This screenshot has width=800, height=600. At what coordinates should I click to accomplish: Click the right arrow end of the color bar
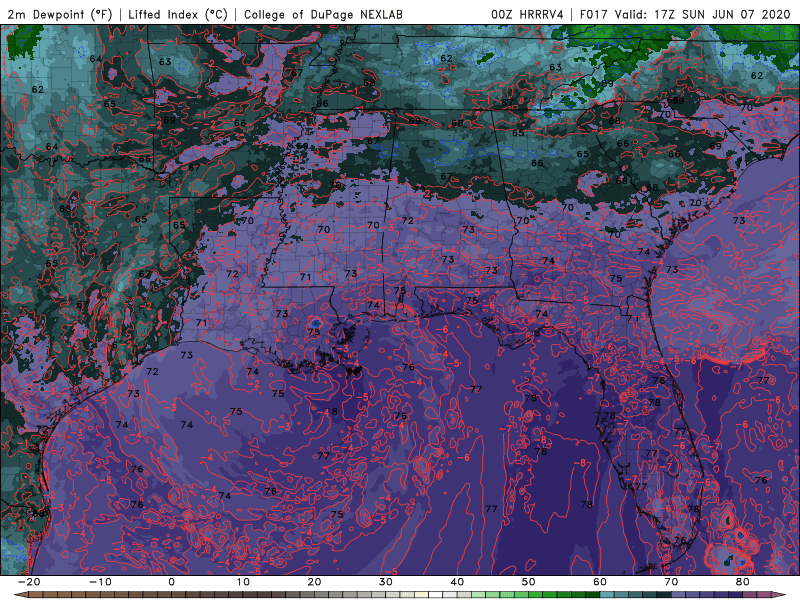(780, 595)
